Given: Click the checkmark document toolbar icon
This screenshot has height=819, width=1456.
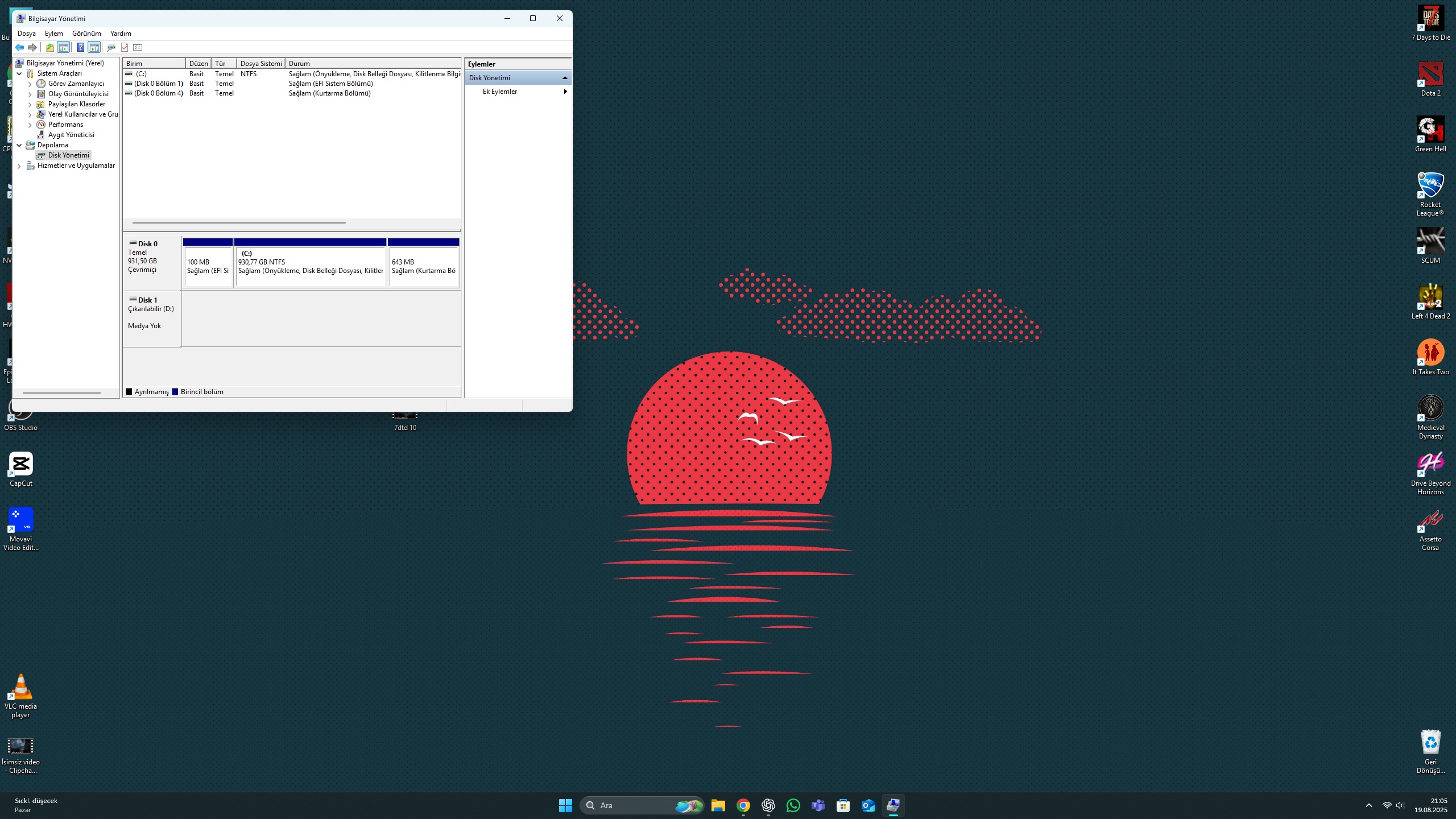Looking at the screenshot, I should pyautogui.click(x=125, y=47).
